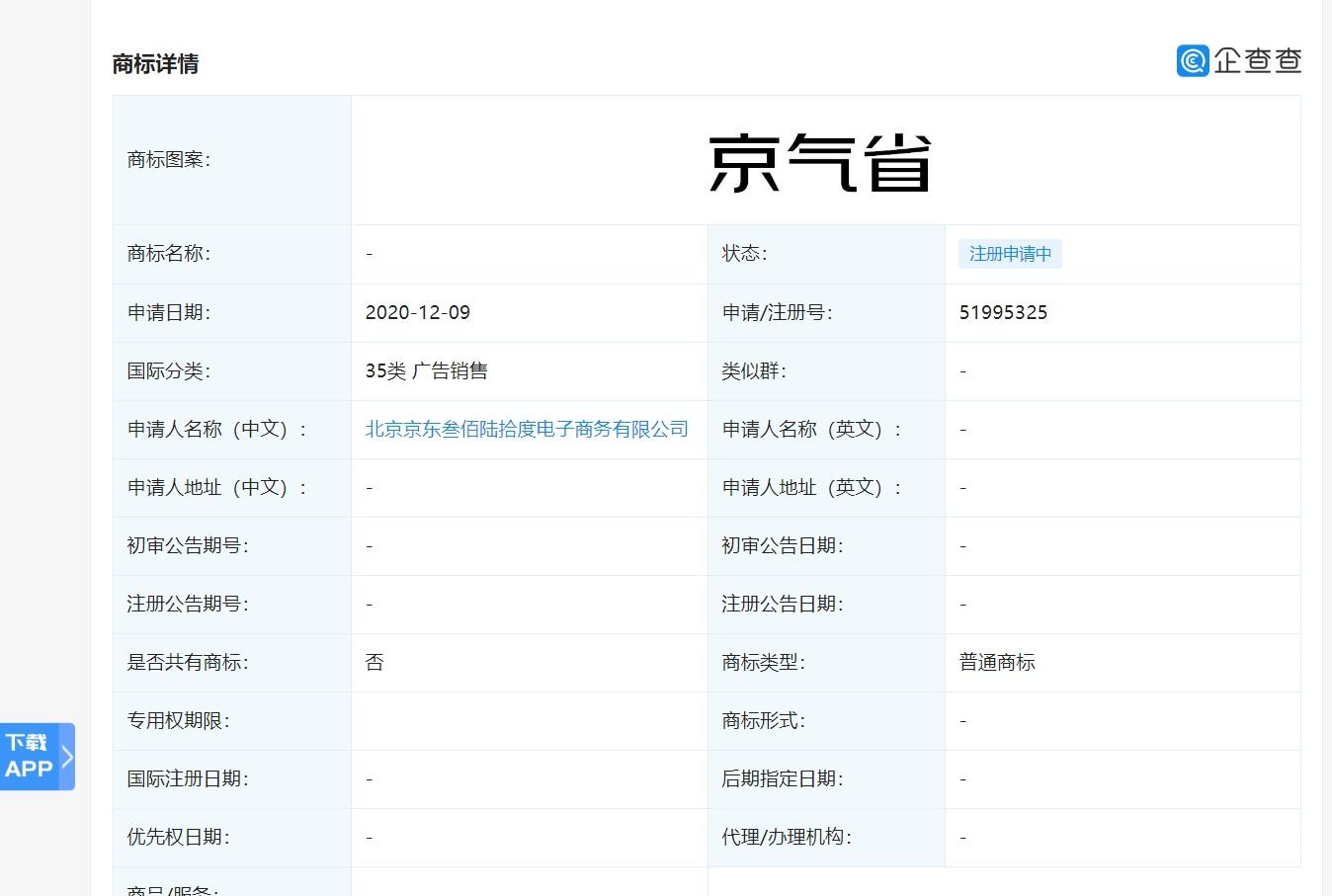Click the 商标形式 label
The height and width of the screenshot is (896, 1332).
point(763,721)
